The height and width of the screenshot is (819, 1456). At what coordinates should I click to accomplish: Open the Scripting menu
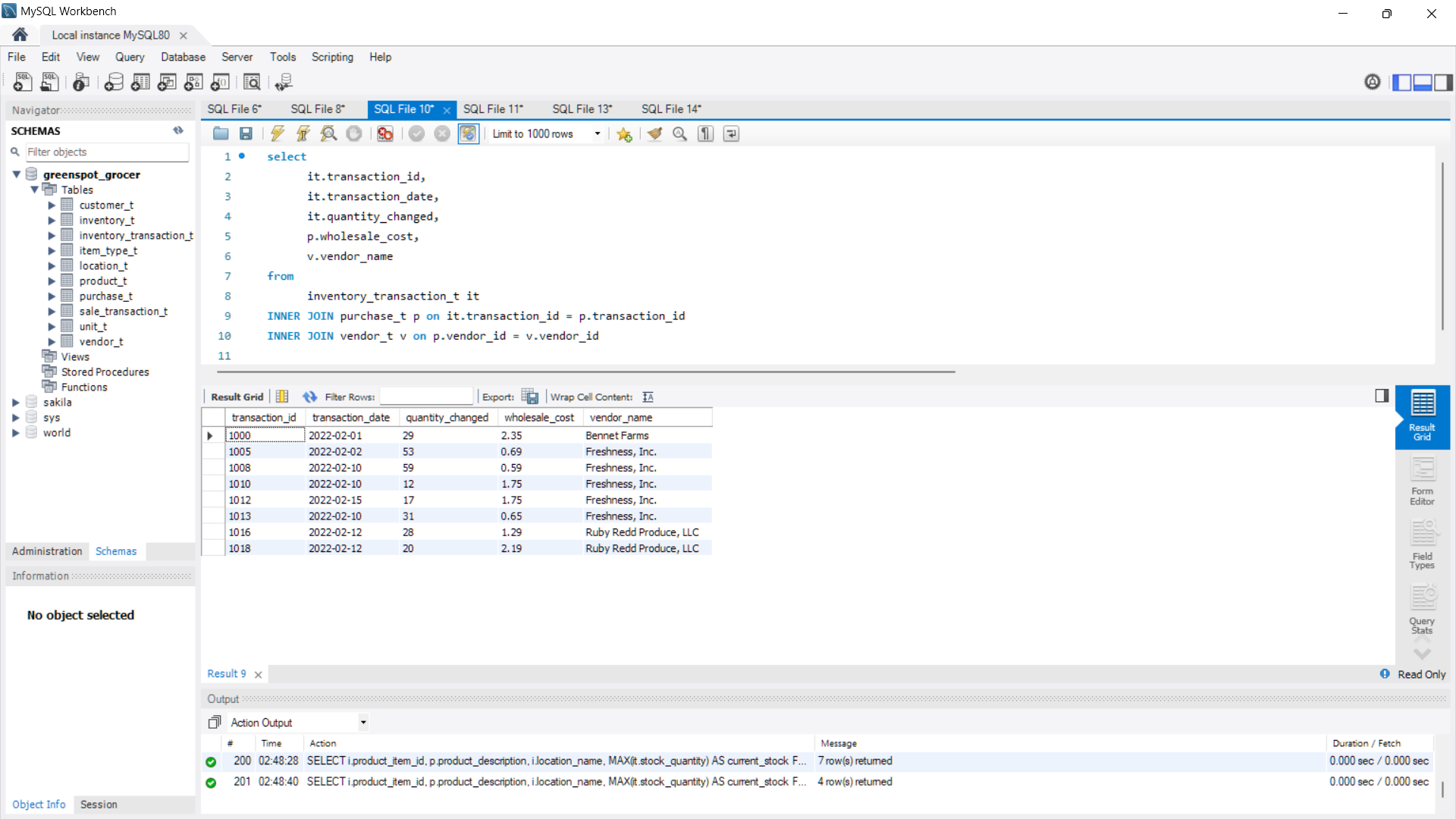(x=332, y=57)
